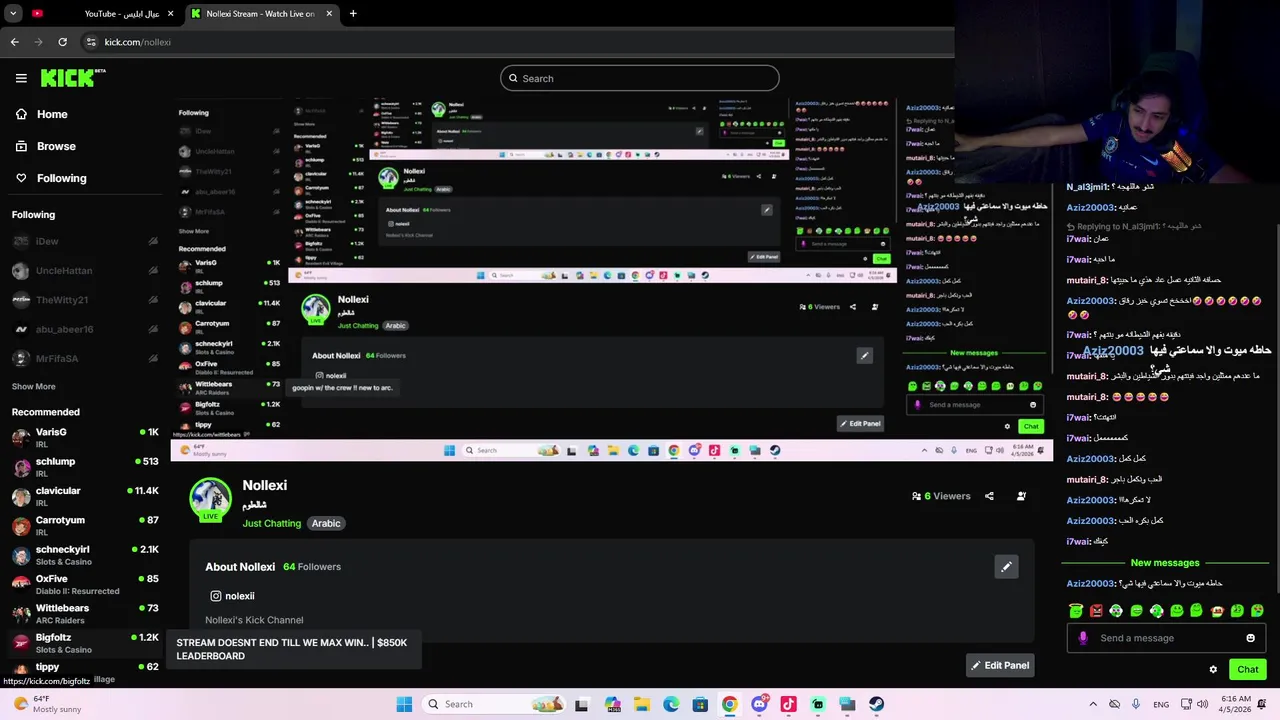This screenshot has height=720, width=1280.
Task: Open schlump recommended channel
Action: (x=84, y=467)
